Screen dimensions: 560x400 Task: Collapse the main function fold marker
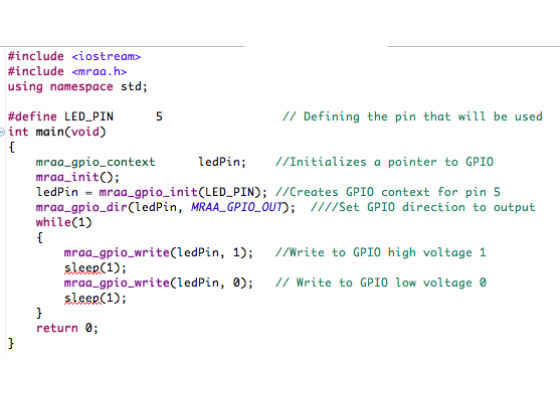2,132
